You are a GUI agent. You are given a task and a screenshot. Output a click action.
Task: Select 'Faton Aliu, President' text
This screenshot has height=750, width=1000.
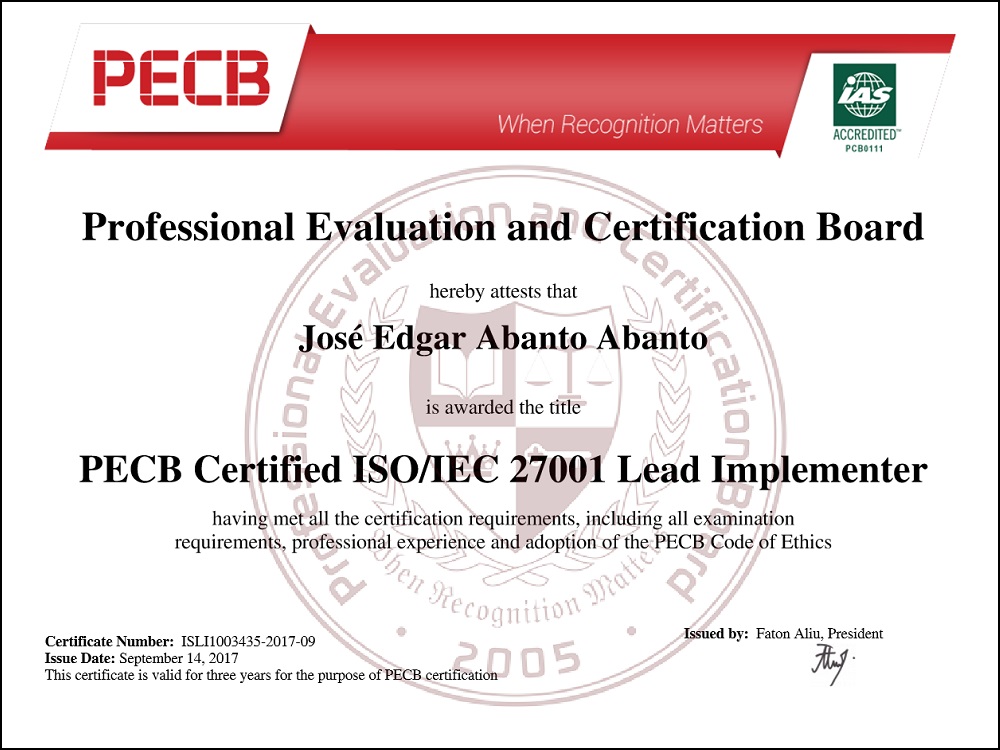820,633
